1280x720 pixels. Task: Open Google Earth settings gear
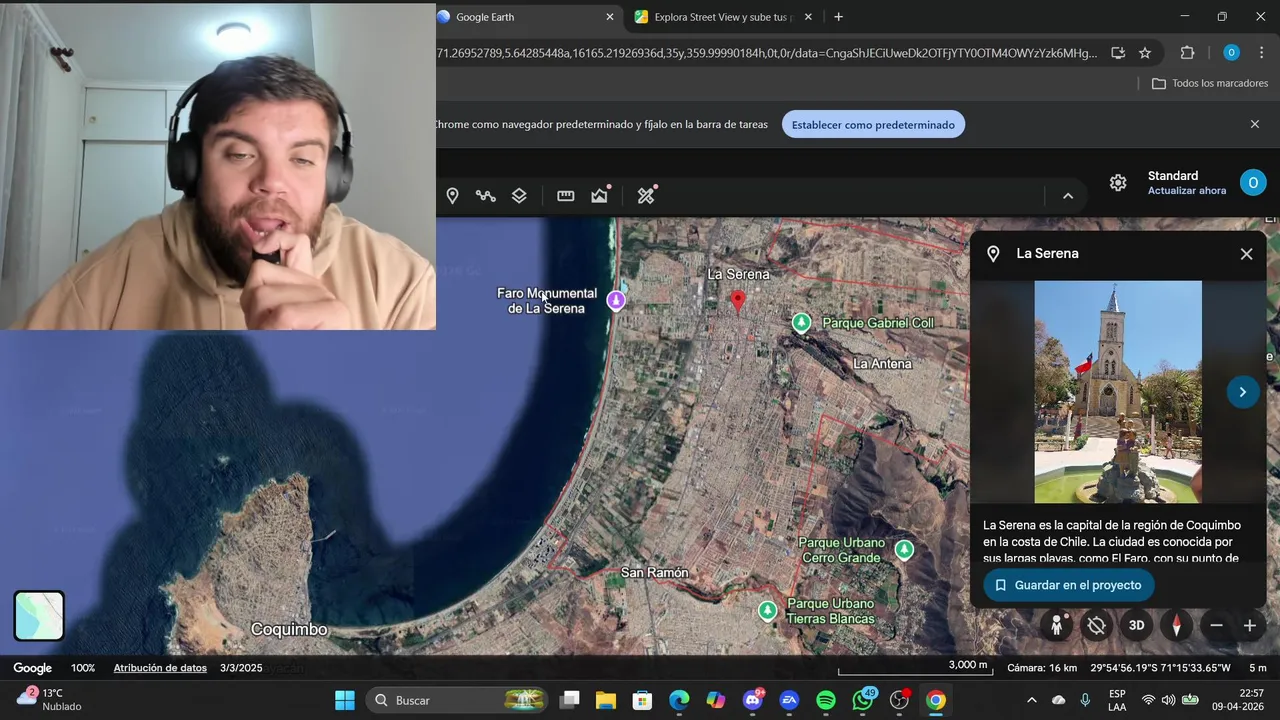(1118, 183)
